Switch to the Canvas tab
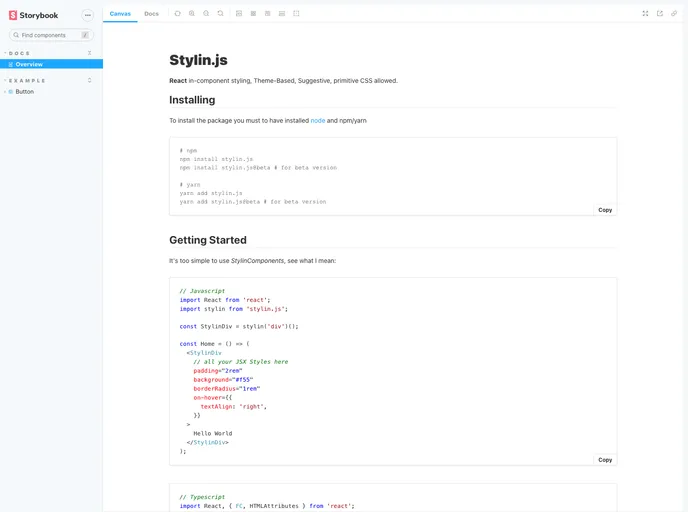The height and width of the screenshot is (512, 688). [120, 14]
